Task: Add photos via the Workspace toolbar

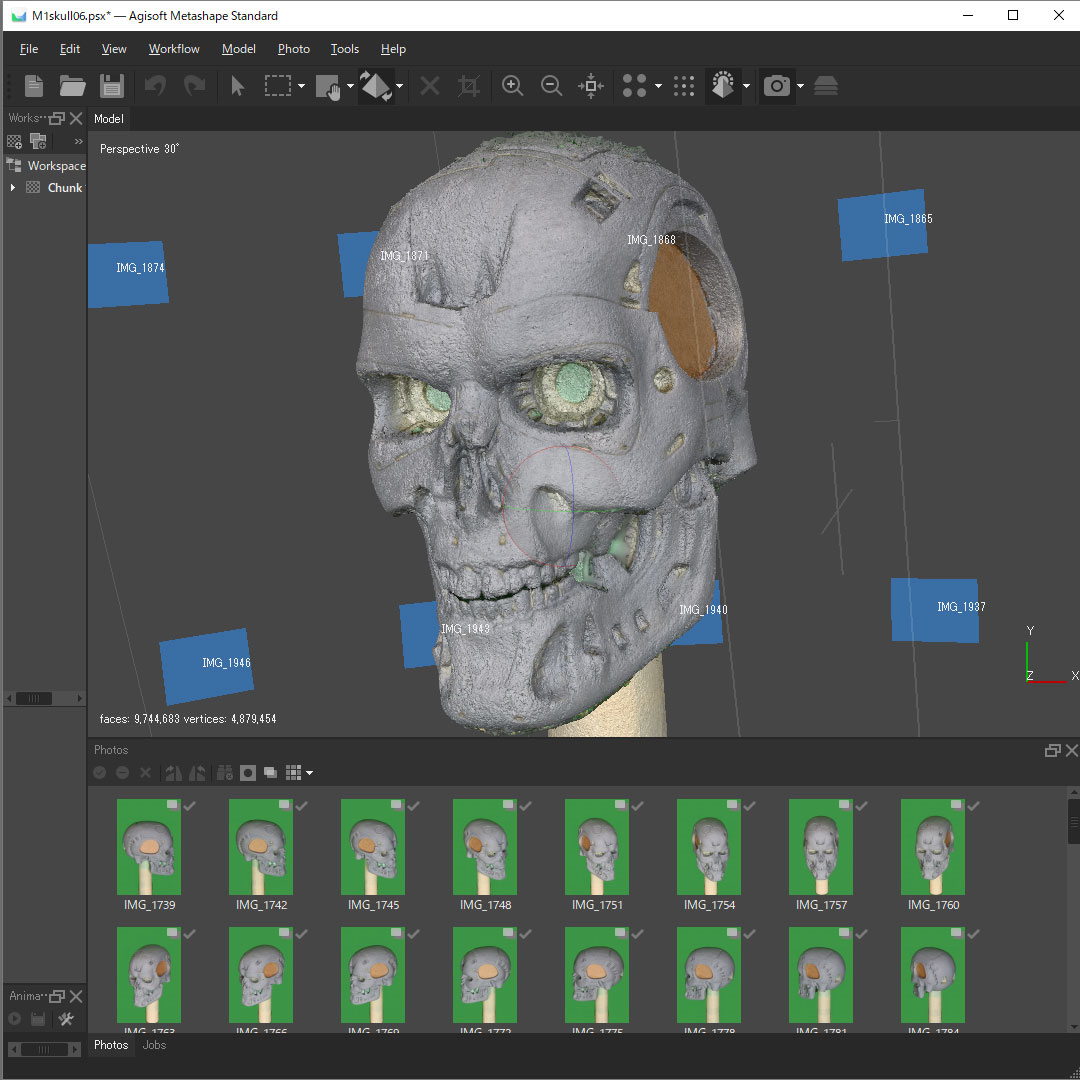Action: click(39, 142)
